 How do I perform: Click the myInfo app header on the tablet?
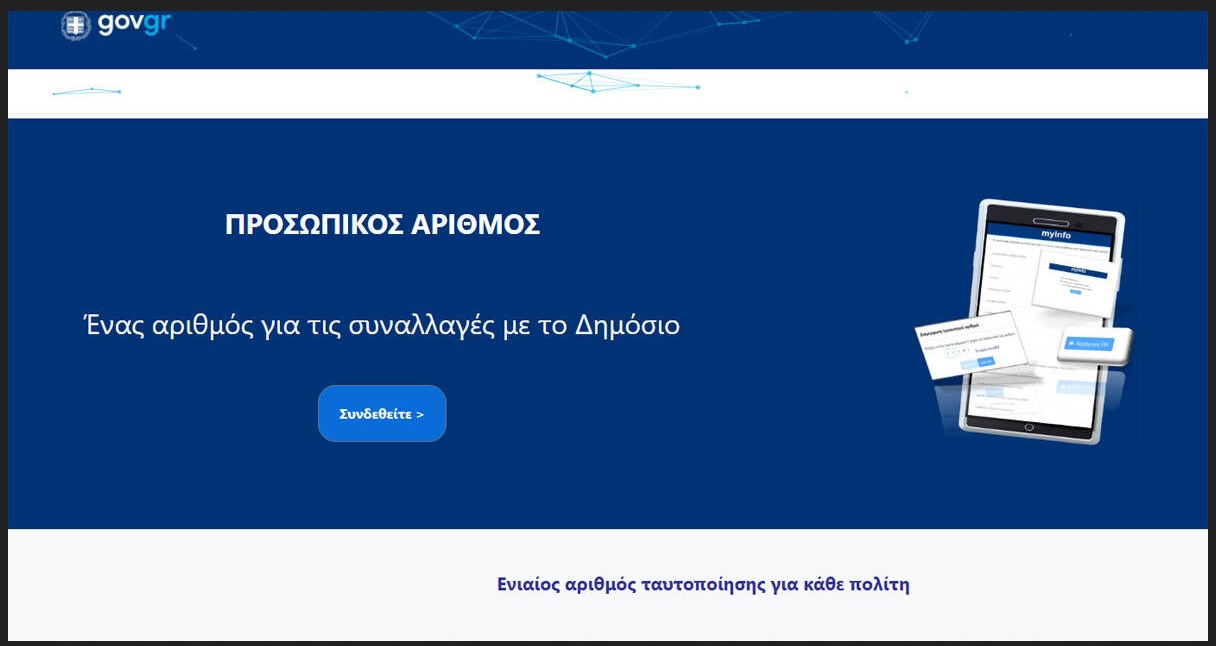1056,235
